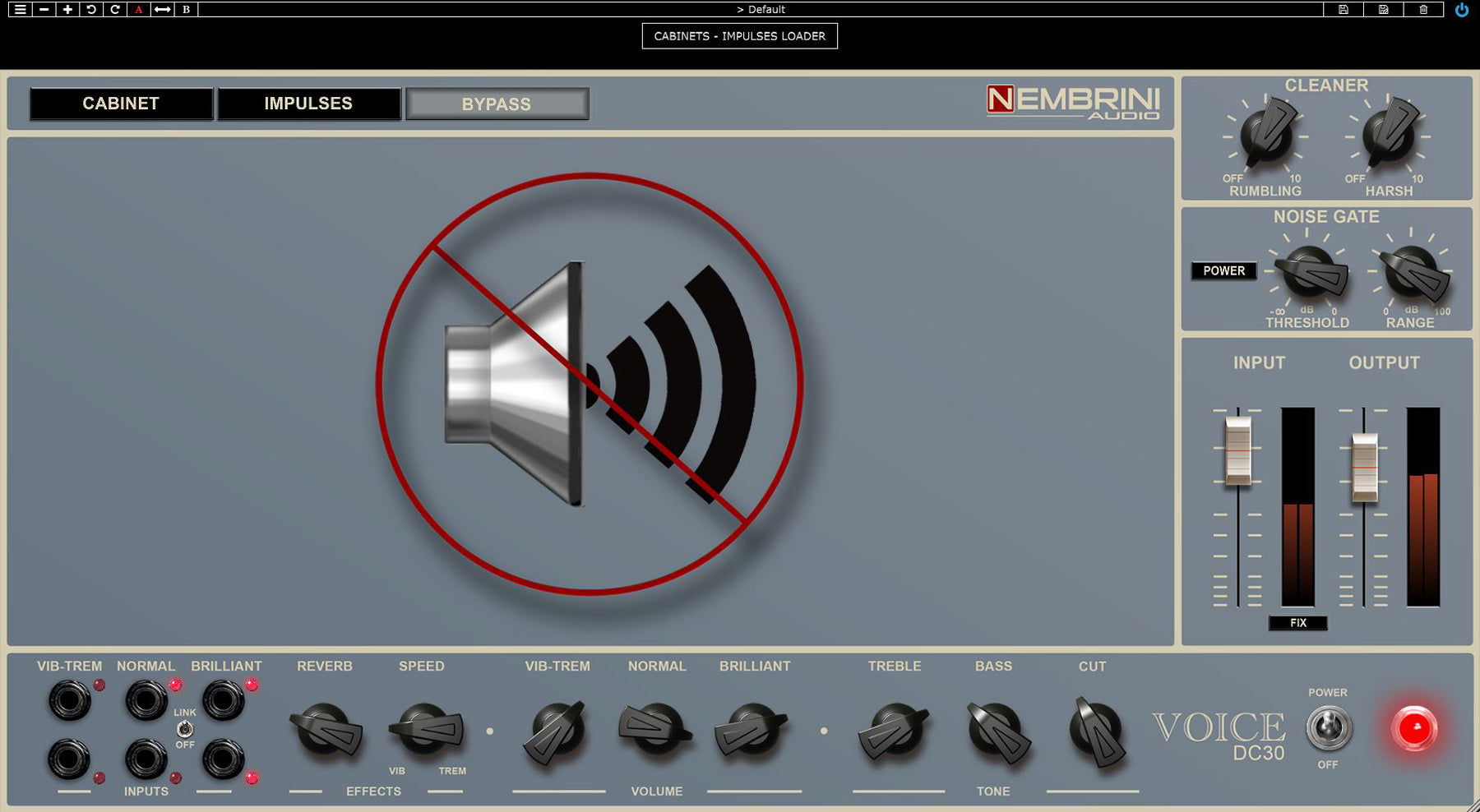Screen dimensions: 1480x812
Task: Switch to the CABINET tab
Action: coord(121,104)
